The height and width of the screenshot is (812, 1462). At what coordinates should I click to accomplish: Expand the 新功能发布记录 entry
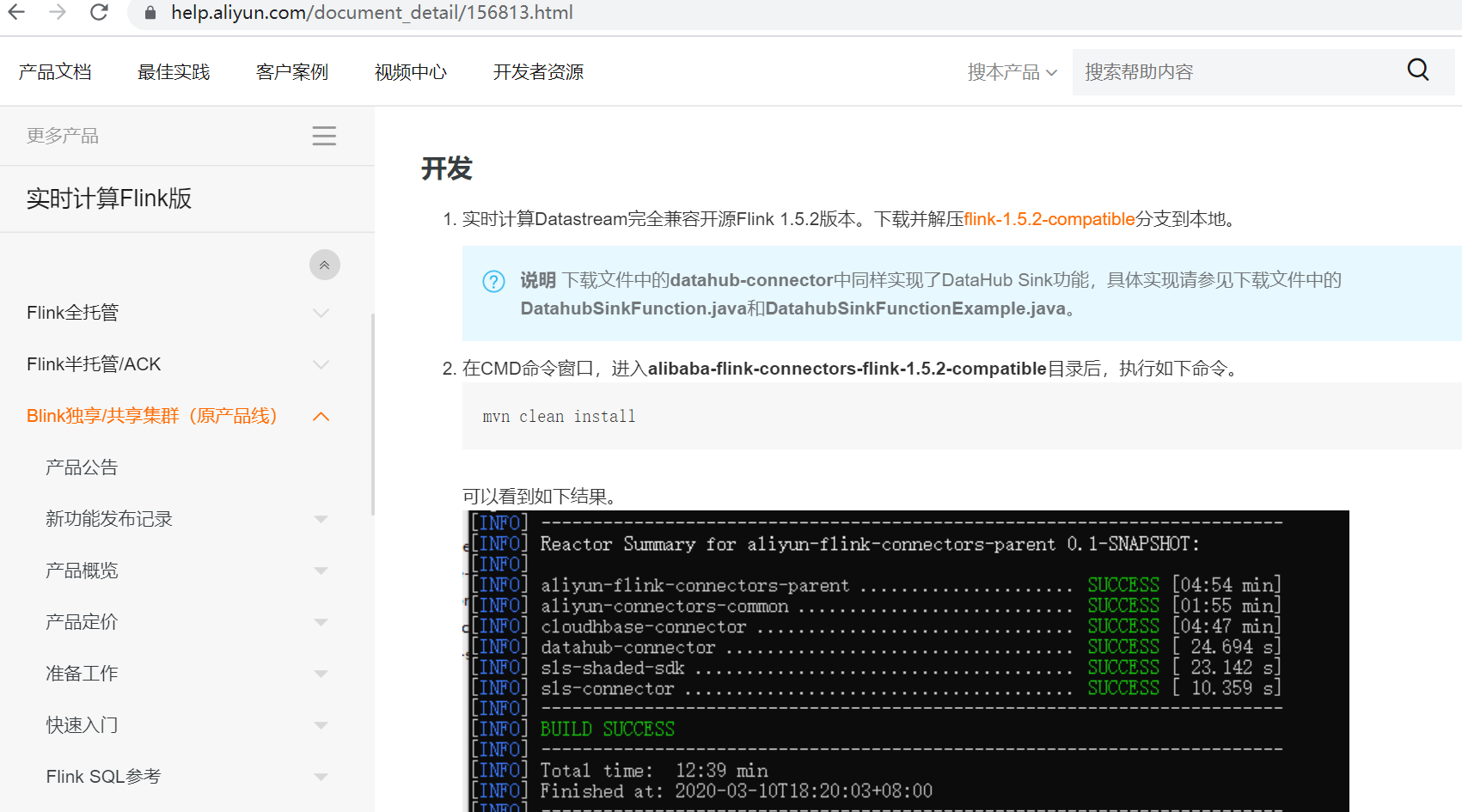[x=321, y=518]
